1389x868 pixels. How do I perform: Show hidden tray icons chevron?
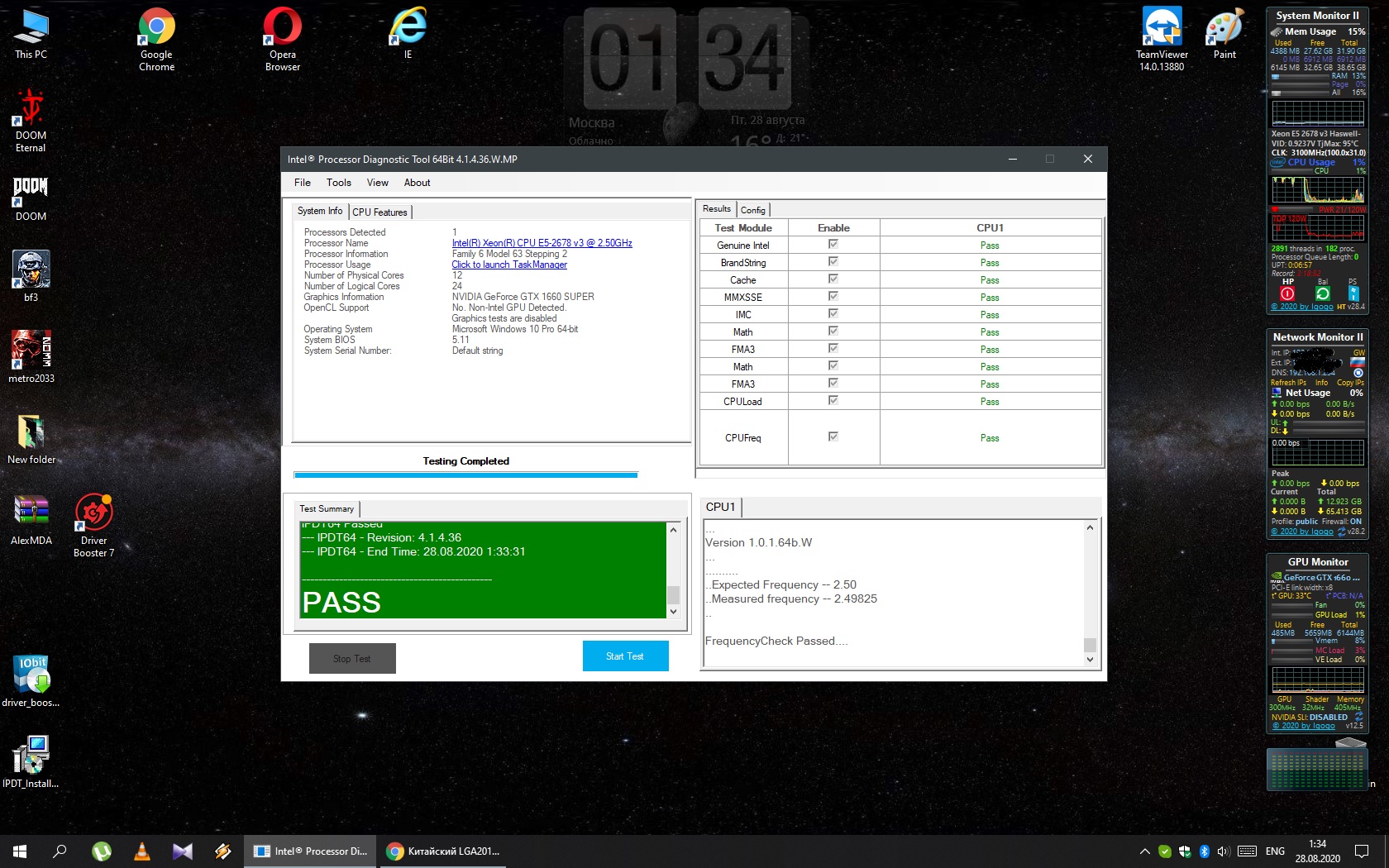point(1145,851)
